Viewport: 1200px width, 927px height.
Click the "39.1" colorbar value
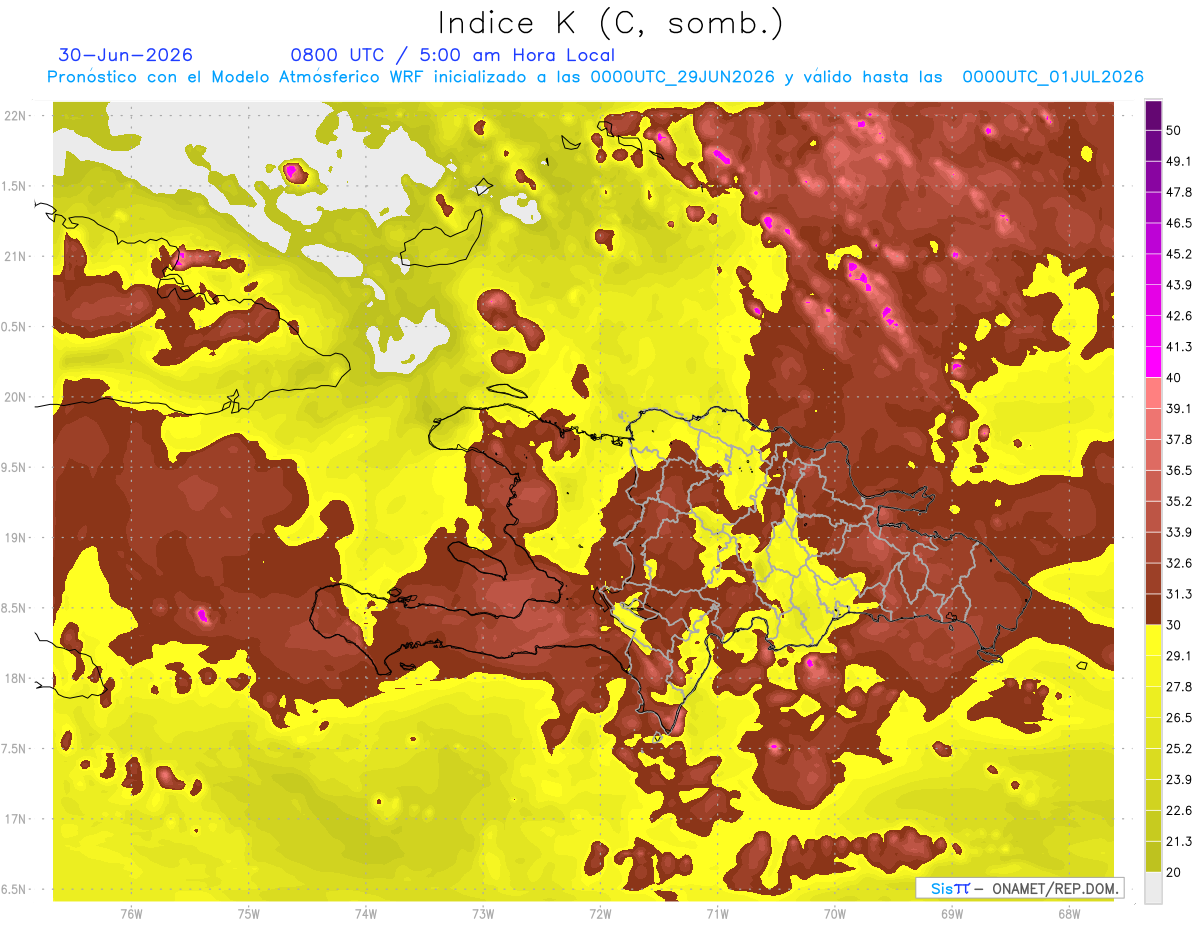coord(1179,409)
